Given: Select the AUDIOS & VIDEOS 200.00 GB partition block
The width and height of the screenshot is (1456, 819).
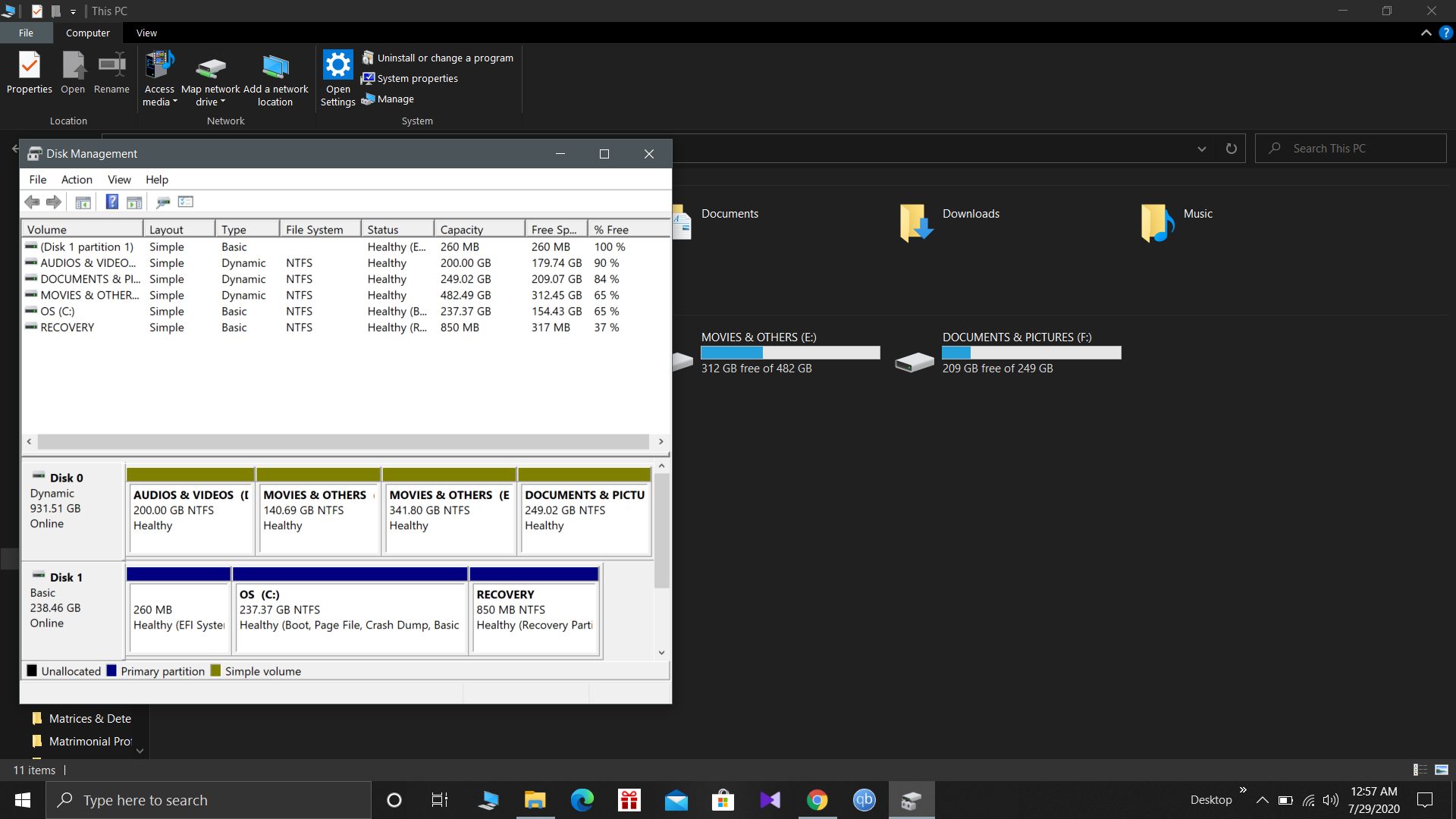Looking at the screenshot, I should (190, 512).
